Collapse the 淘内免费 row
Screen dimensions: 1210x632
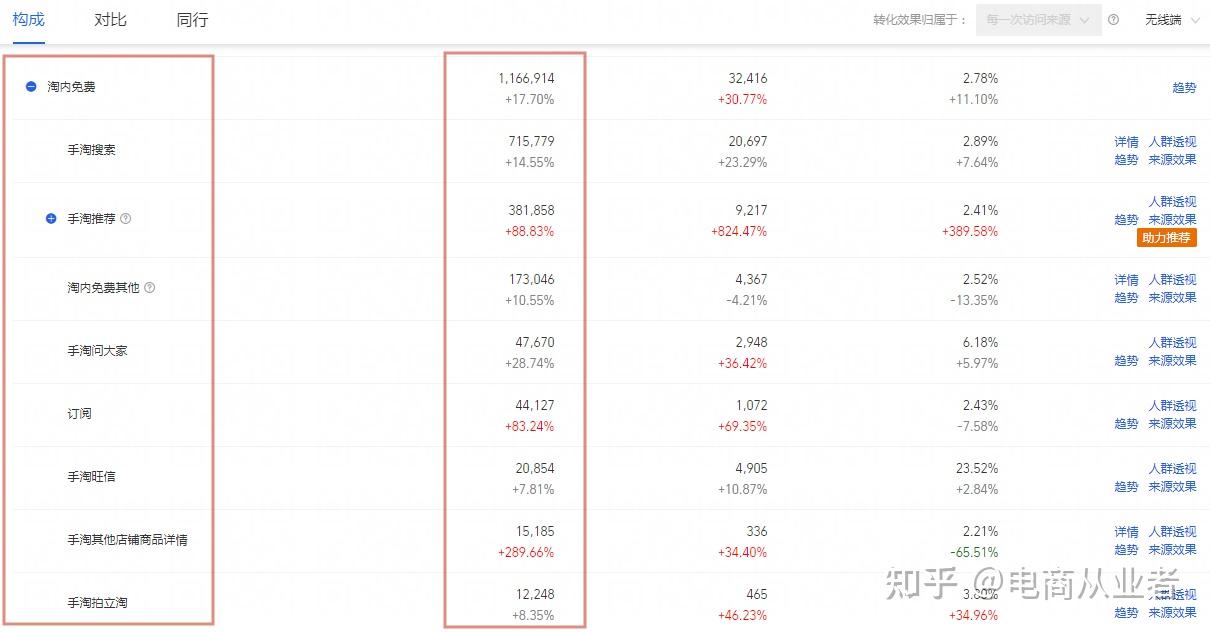[31, 87]
